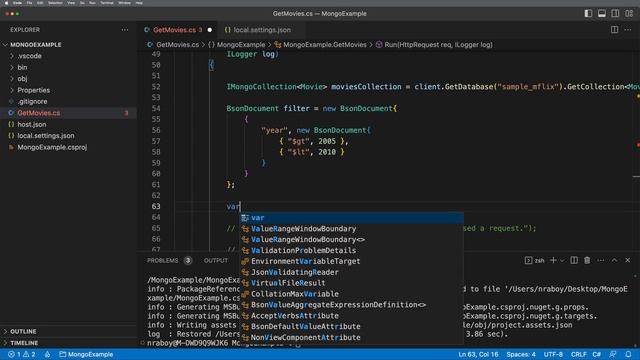Click MongoExample project status item
The image size is (640, 360).
[x=86, y=354]
